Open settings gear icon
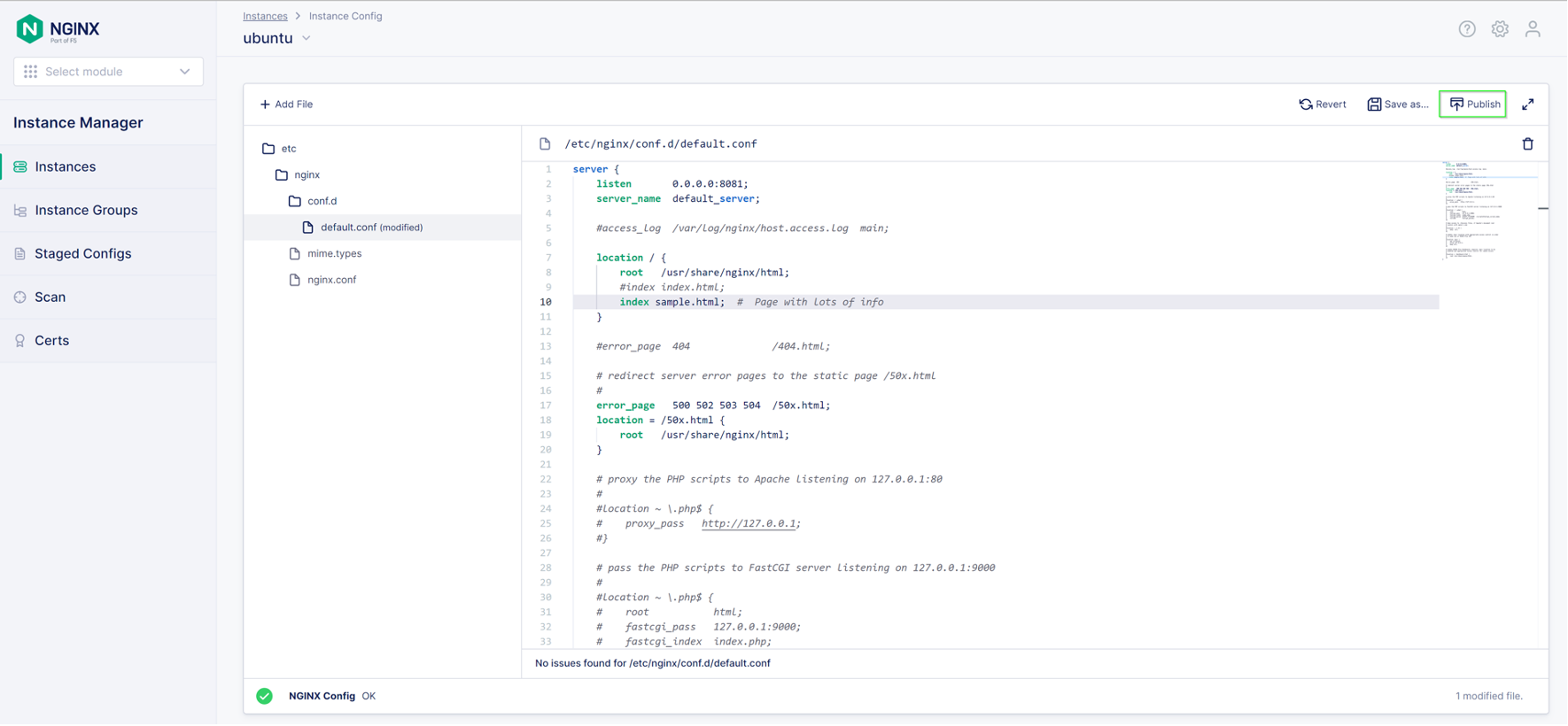 click(x=1500, y=29)
